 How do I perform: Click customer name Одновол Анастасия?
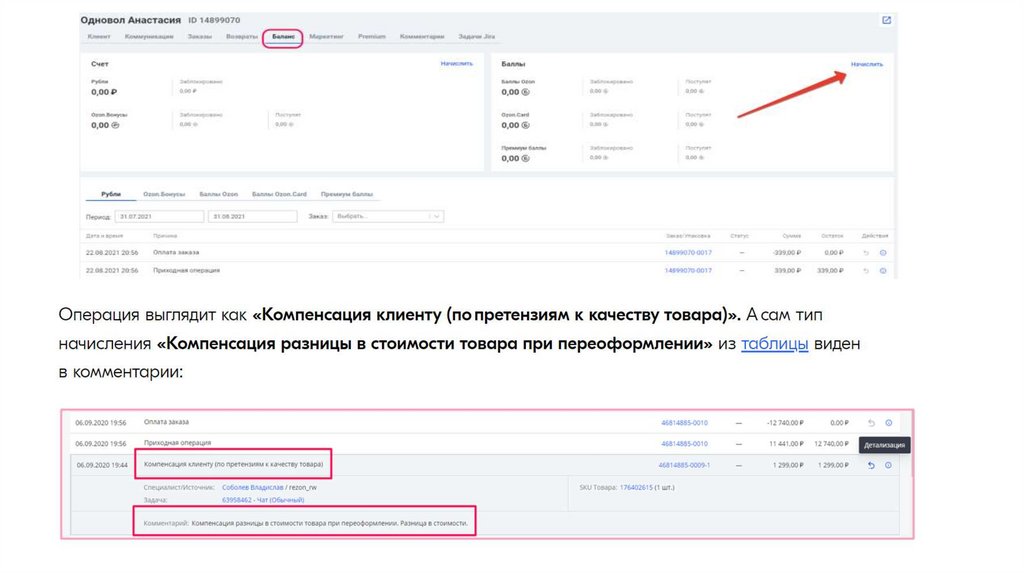click(131, 20)
